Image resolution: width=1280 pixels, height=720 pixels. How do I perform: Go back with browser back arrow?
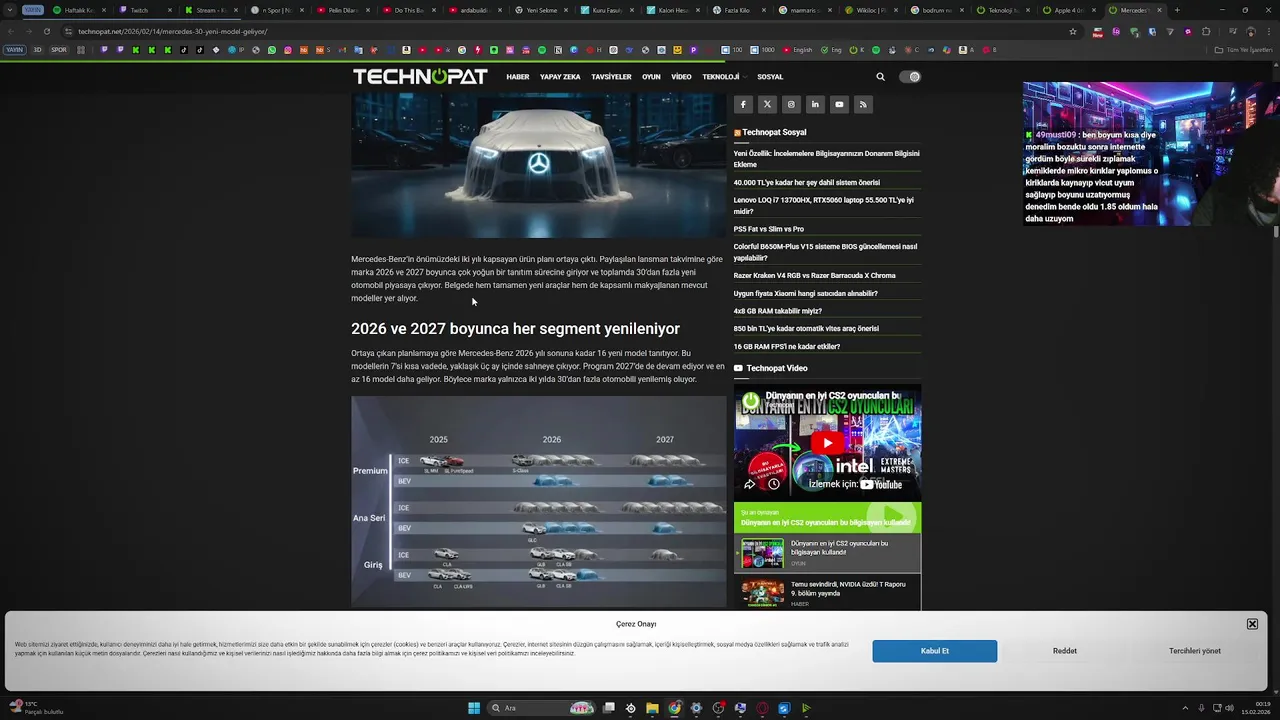coord(10,31)
